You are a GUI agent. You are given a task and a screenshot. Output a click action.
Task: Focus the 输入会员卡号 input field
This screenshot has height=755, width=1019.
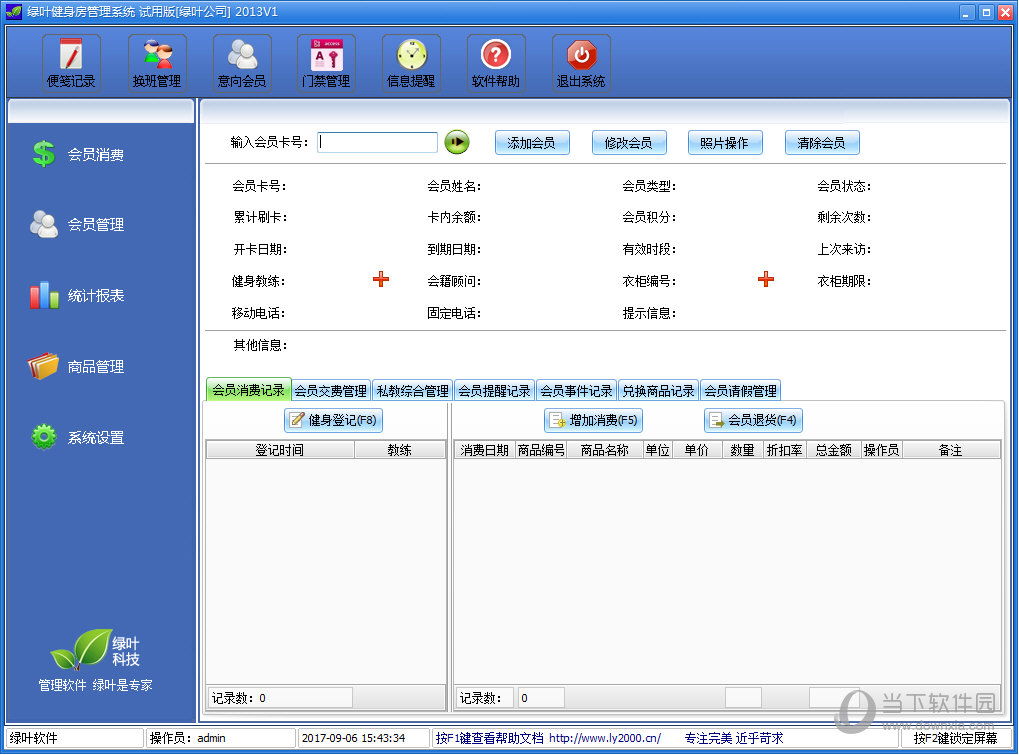(x=377, y=143)
